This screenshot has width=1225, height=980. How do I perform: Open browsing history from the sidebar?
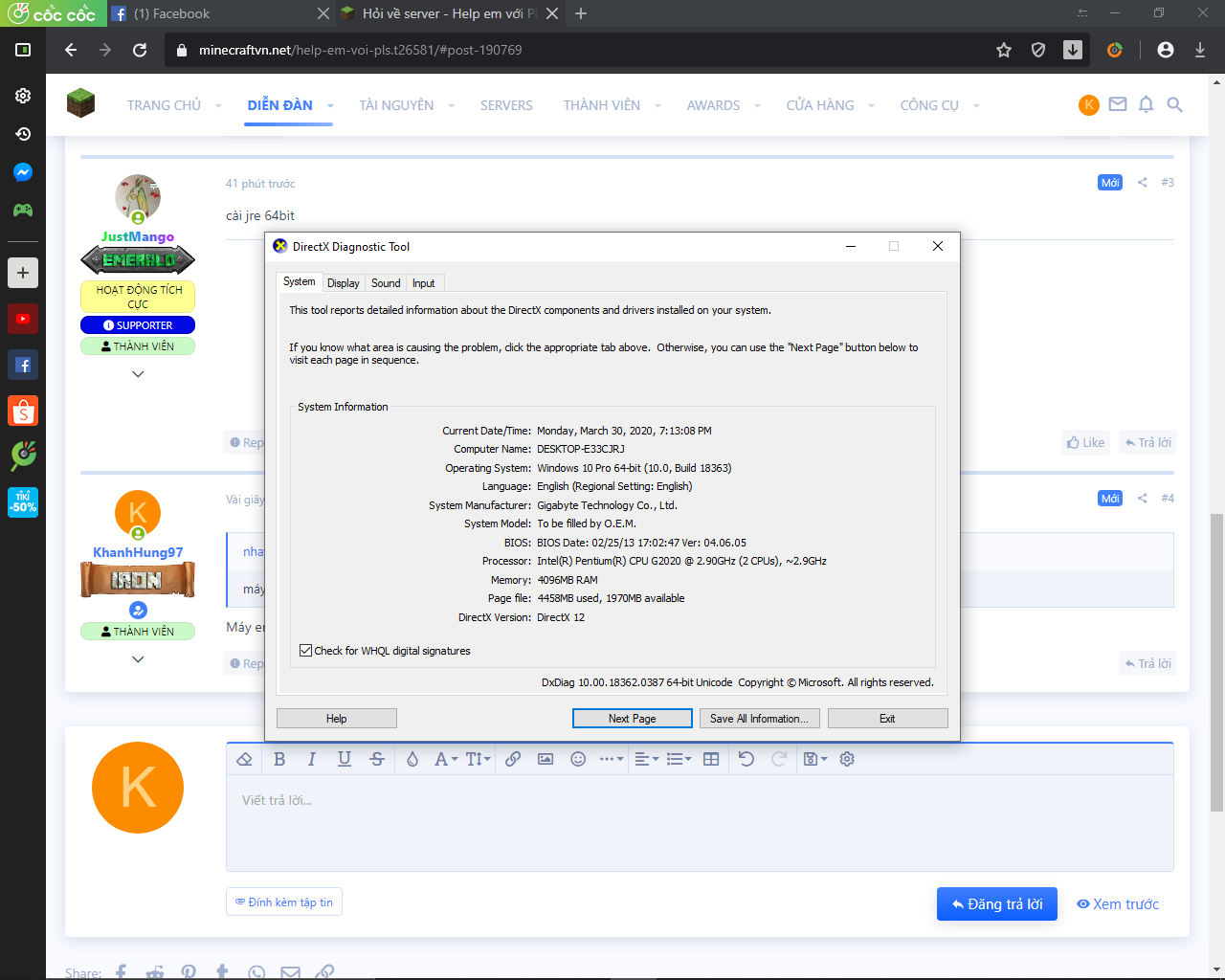[23, 134]
